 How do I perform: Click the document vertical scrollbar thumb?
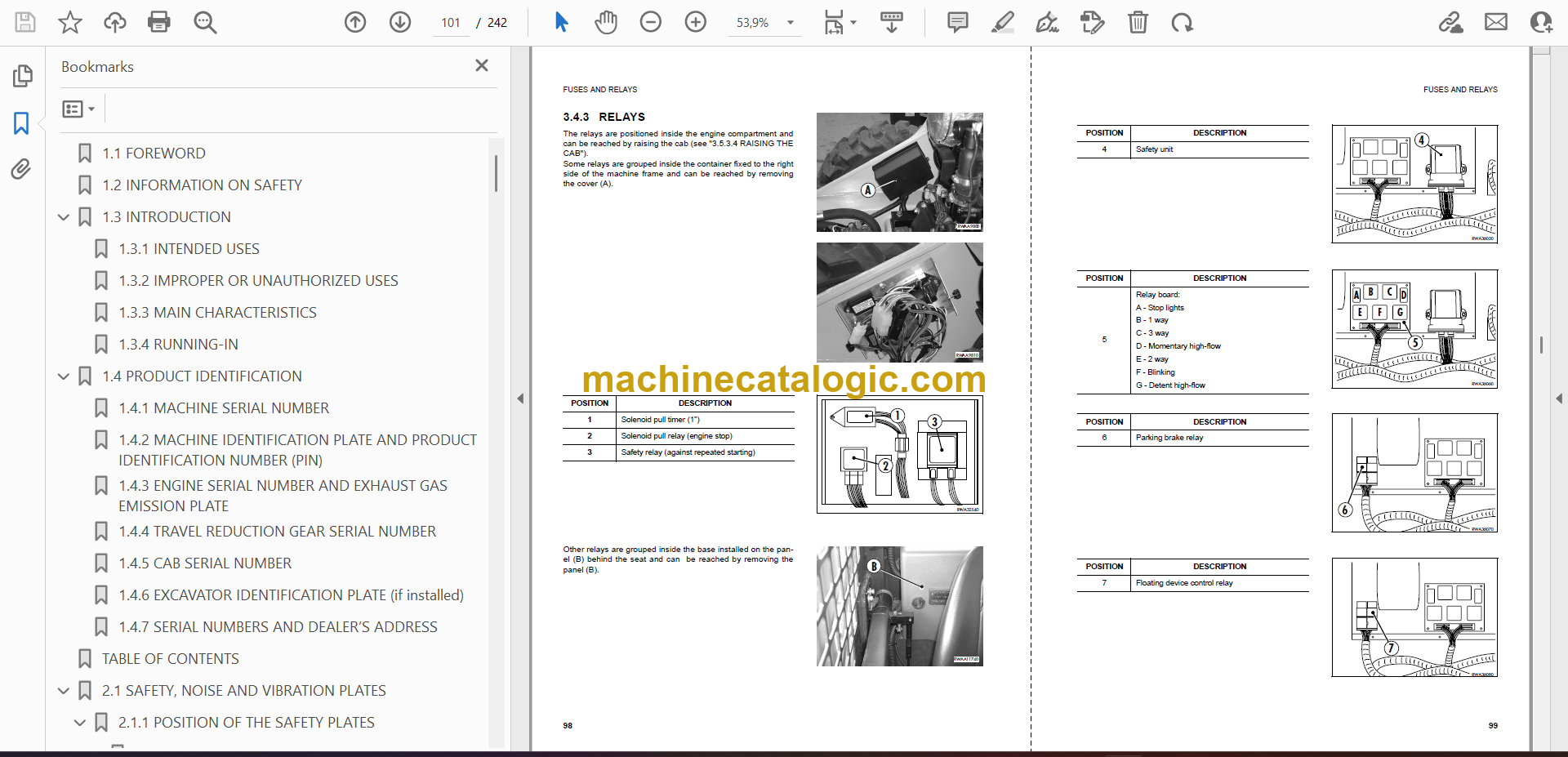point(1541,345)
